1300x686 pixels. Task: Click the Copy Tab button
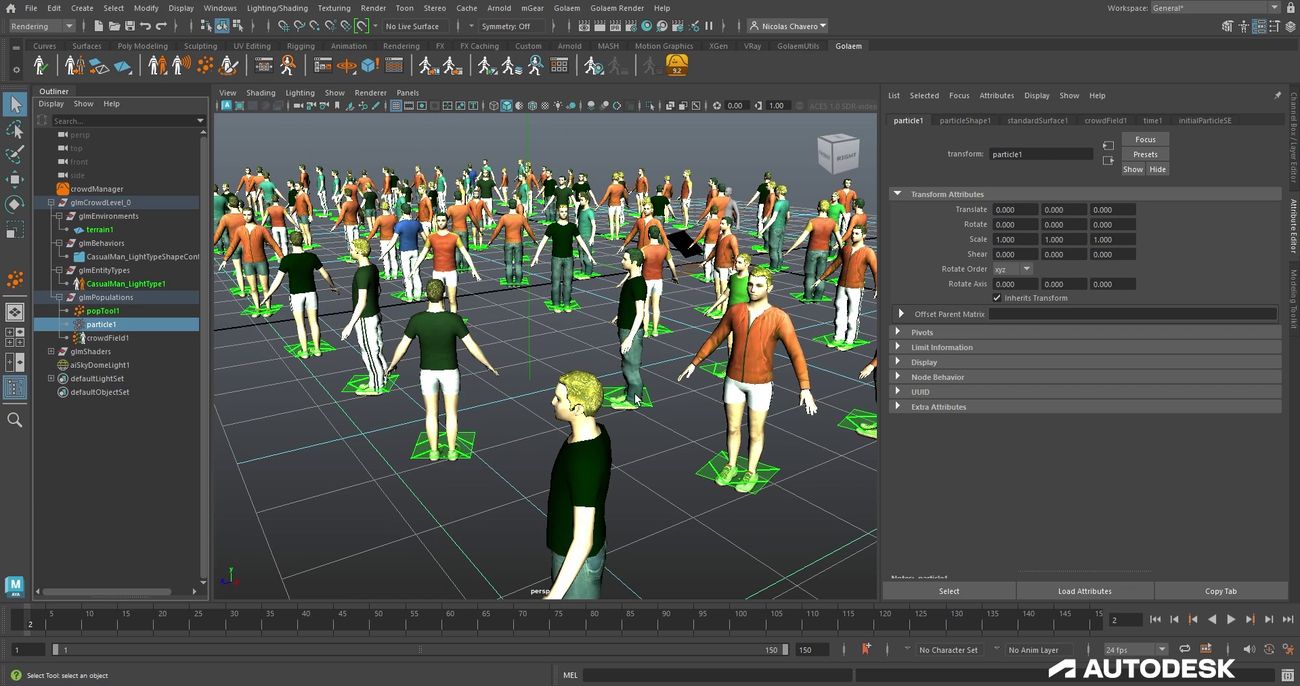pos(1221,591)
